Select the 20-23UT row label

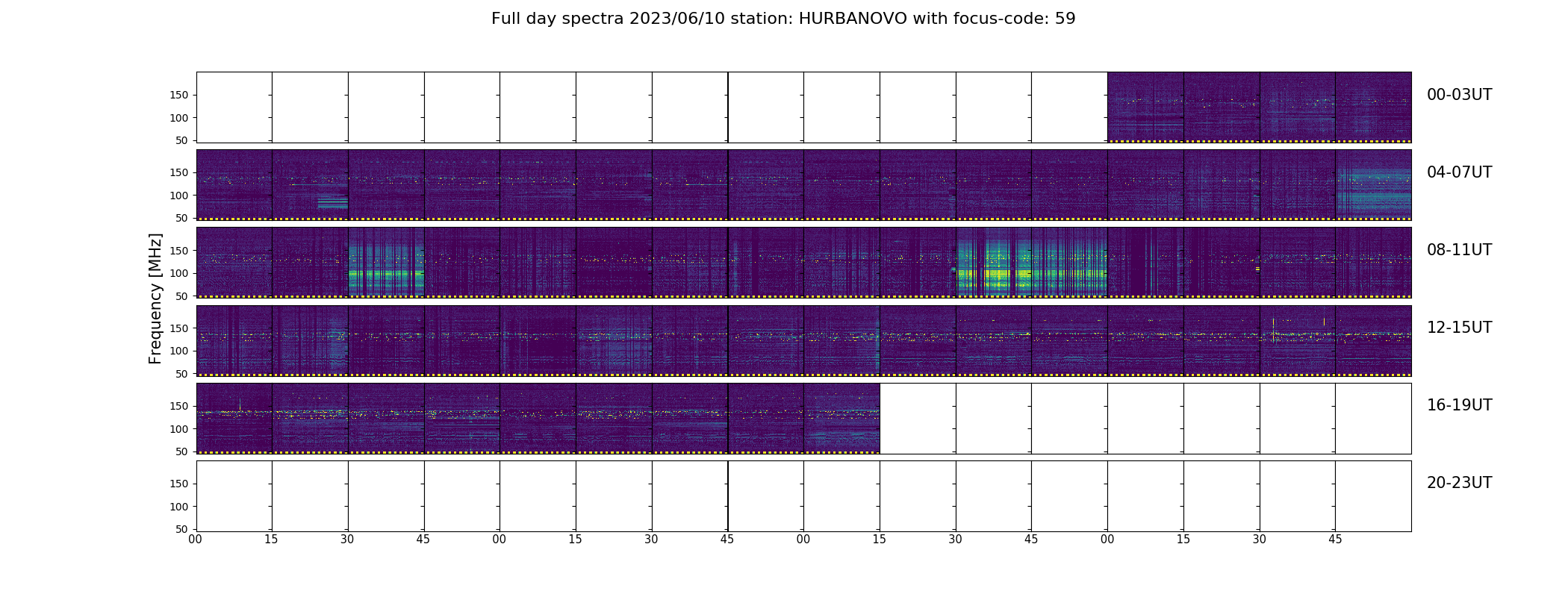pos(1459,483)
